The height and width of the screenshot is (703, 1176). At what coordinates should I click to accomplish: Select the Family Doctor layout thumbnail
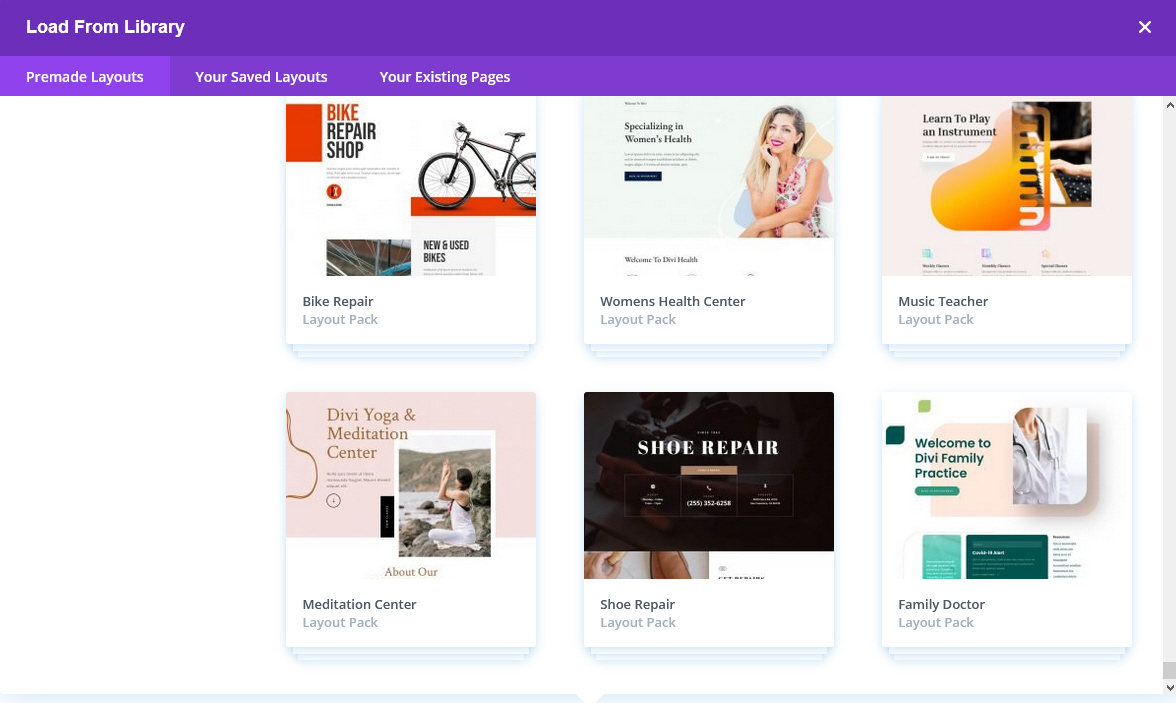click(x=1006, y=485)
